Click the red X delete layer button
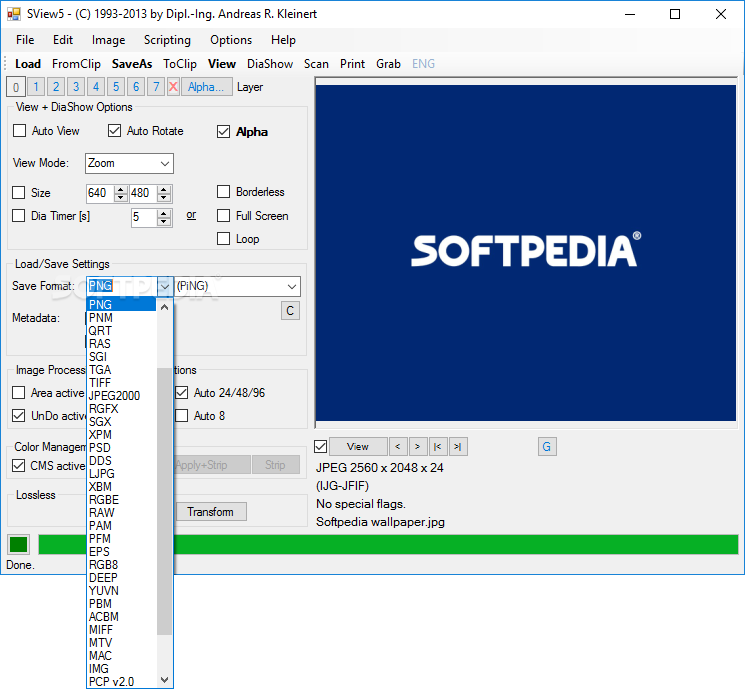 point(173,87)
